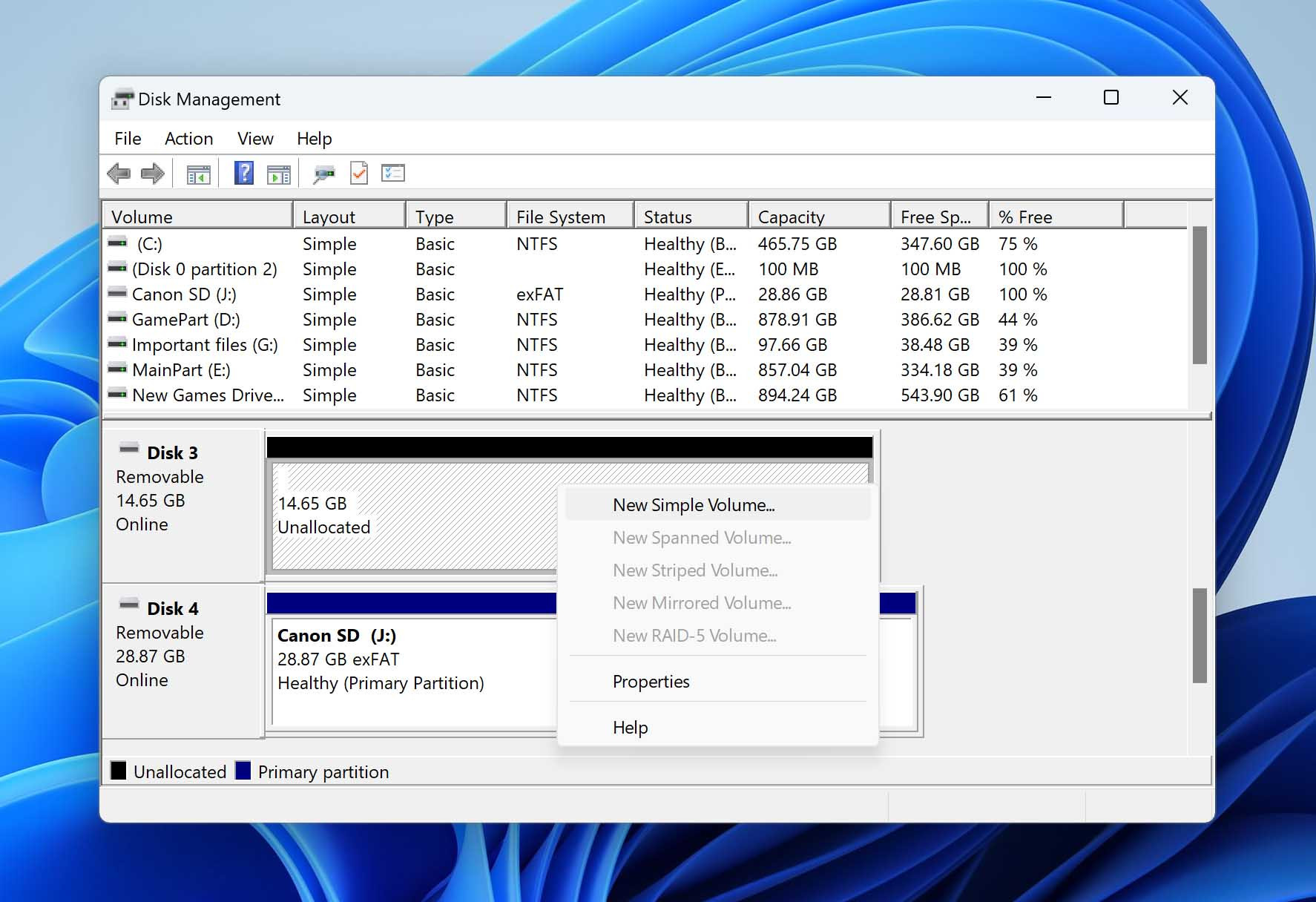Open the View menu

coord(255,139)
